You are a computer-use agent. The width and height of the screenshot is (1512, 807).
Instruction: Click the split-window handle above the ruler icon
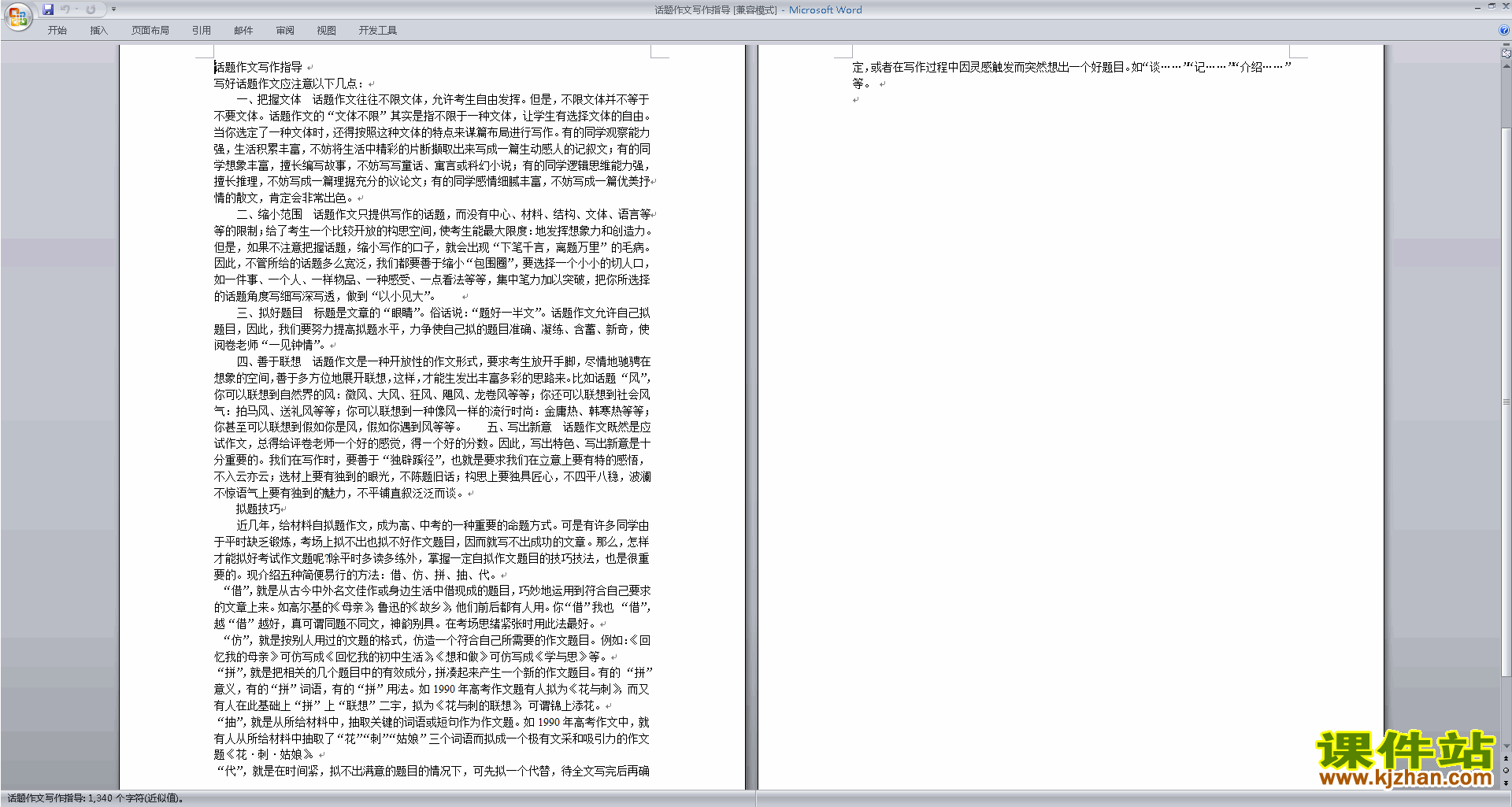pos(1506,45)
